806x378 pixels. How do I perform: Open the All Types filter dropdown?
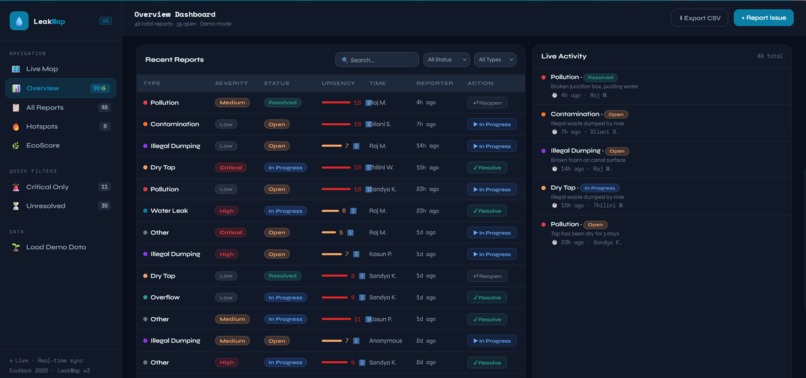tap(495, 60)
